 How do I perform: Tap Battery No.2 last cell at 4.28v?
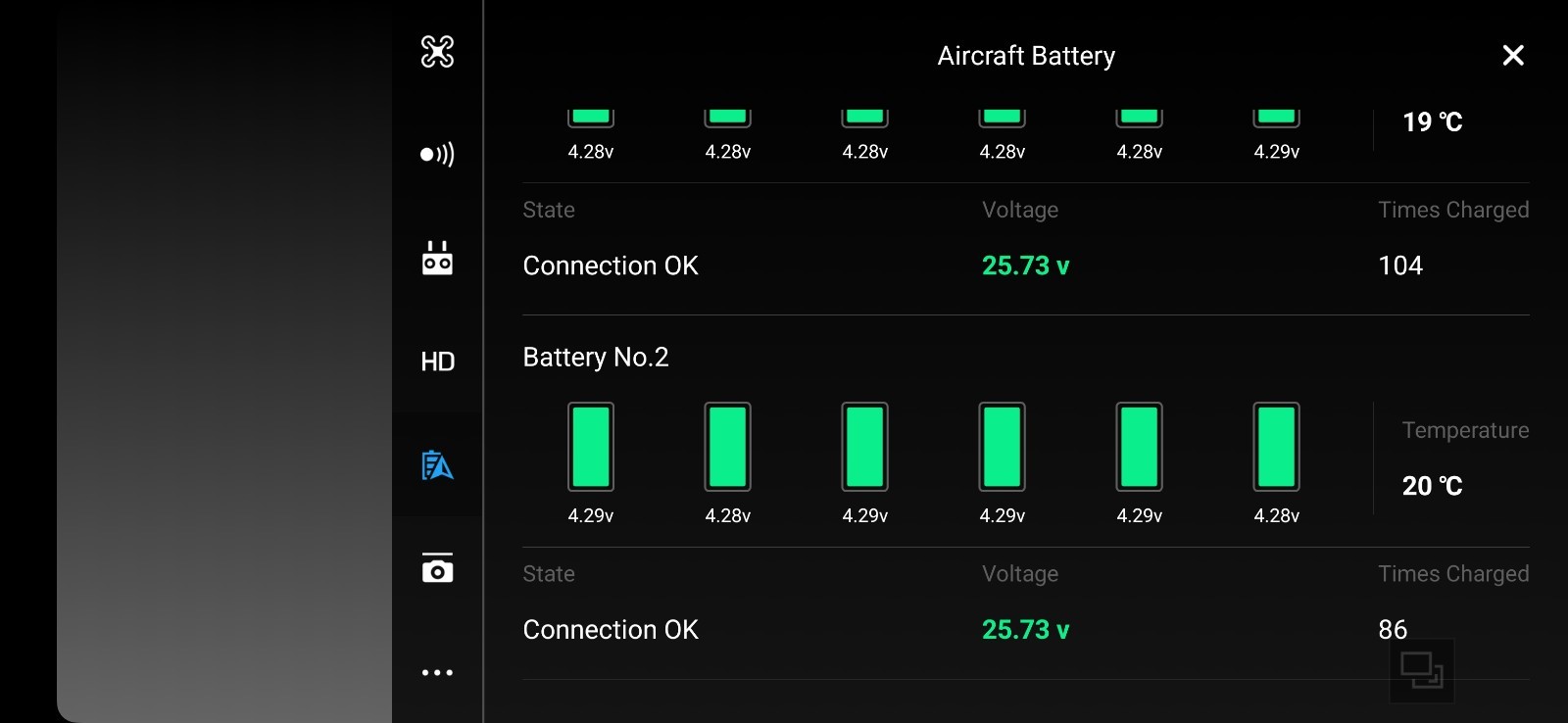1276,447
